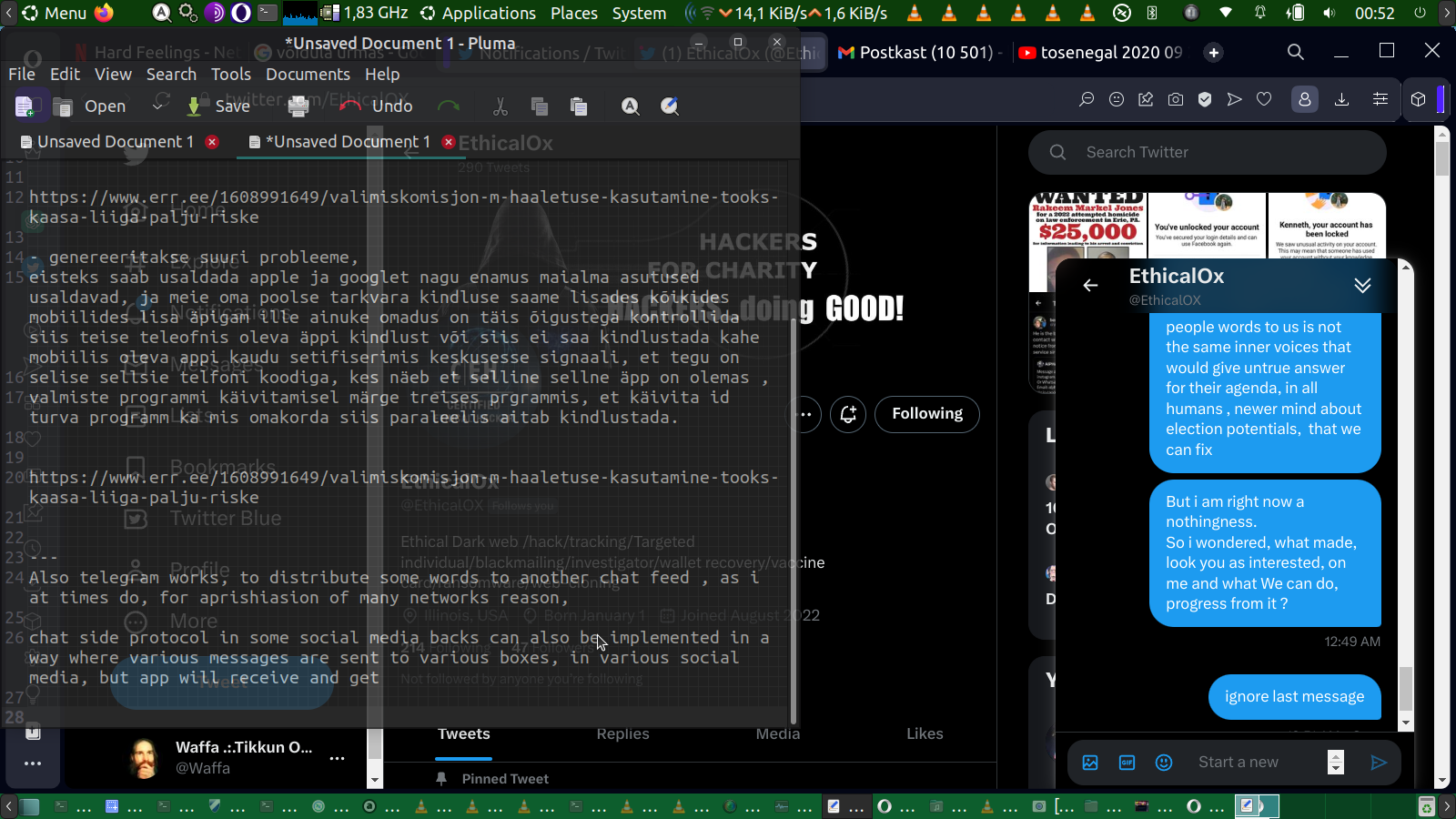Switch to the first Unsaved Document 1 tab
This screenshot has width=1456, height=819.
tap(115, 142)
